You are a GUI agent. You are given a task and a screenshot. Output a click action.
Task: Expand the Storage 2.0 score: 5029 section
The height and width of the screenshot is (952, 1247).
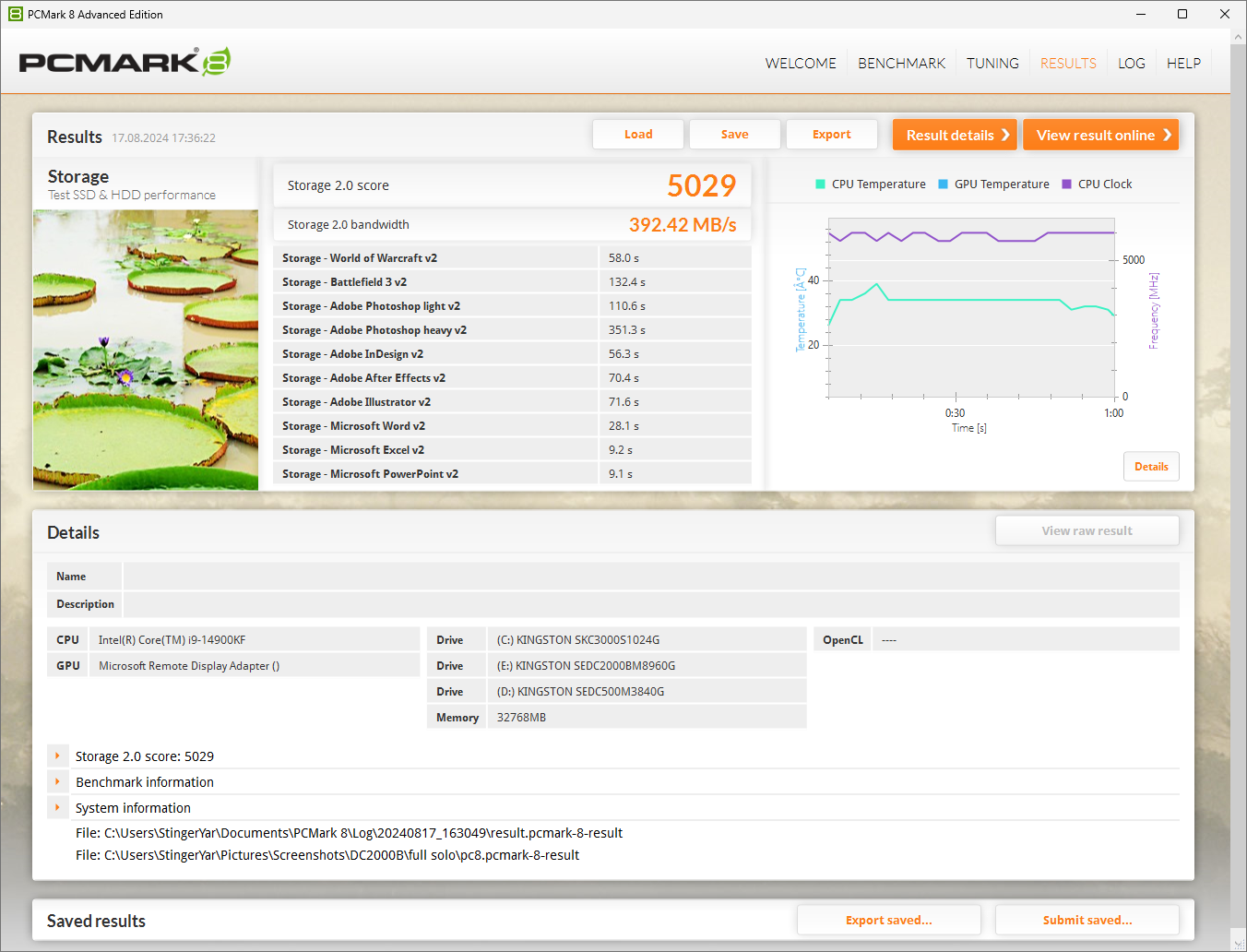click(x=57, y=756)
